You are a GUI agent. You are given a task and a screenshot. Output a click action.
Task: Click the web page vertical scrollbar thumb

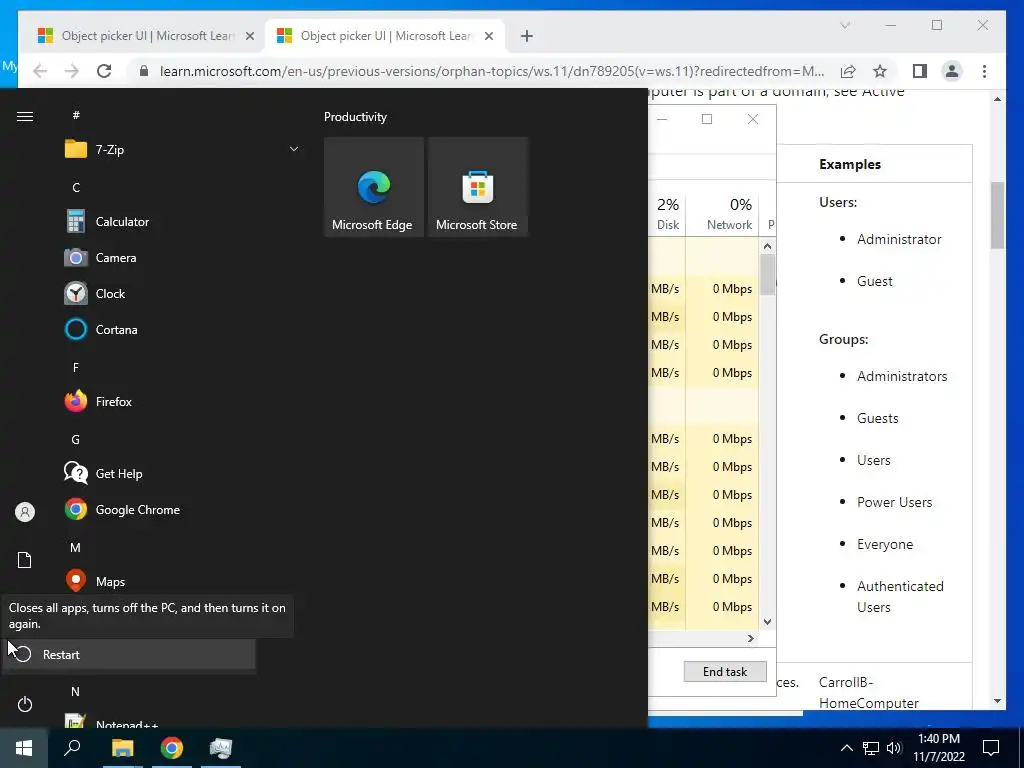point(997,216)
